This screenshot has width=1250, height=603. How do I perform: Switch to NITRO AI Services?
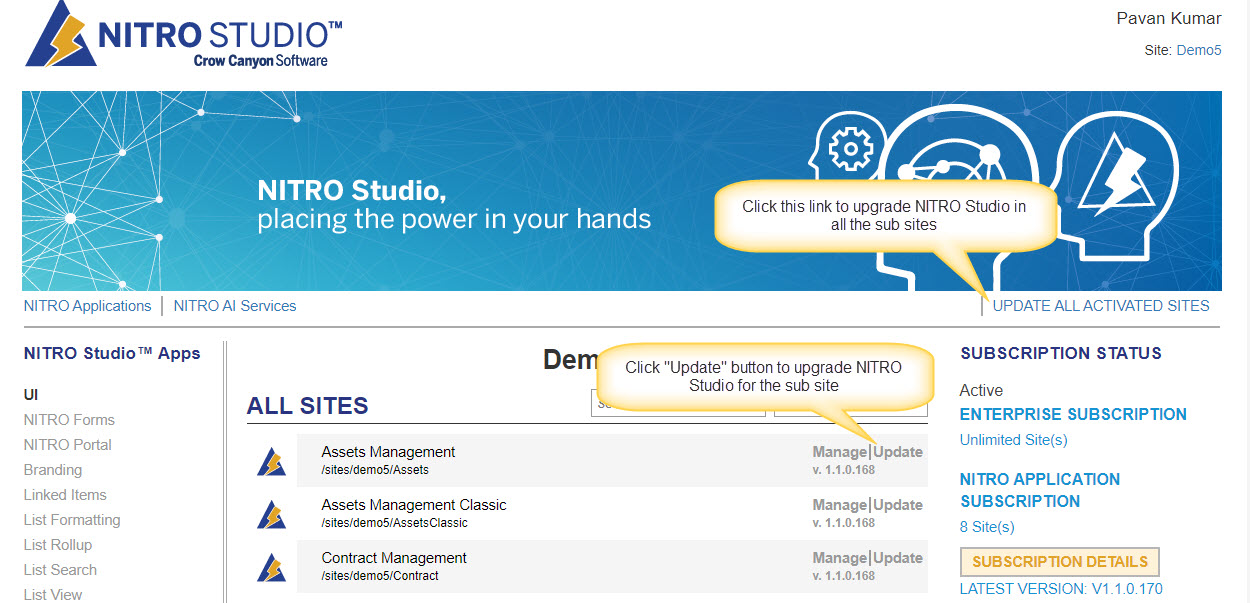235,306
